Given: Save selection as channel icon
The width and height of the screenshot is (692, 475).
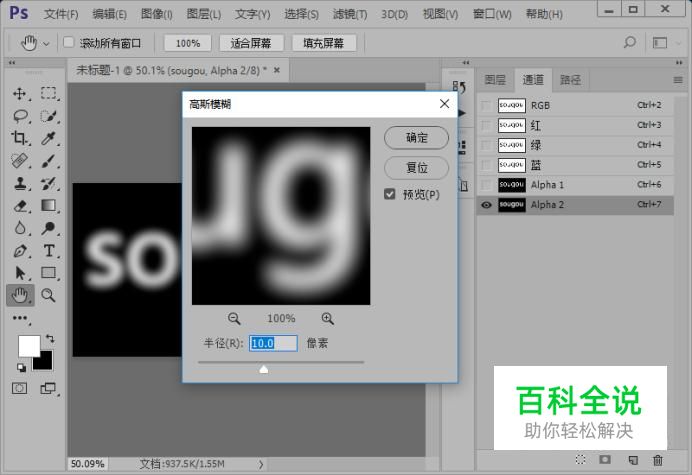Looking at the screenshot, I should (605, 460).
